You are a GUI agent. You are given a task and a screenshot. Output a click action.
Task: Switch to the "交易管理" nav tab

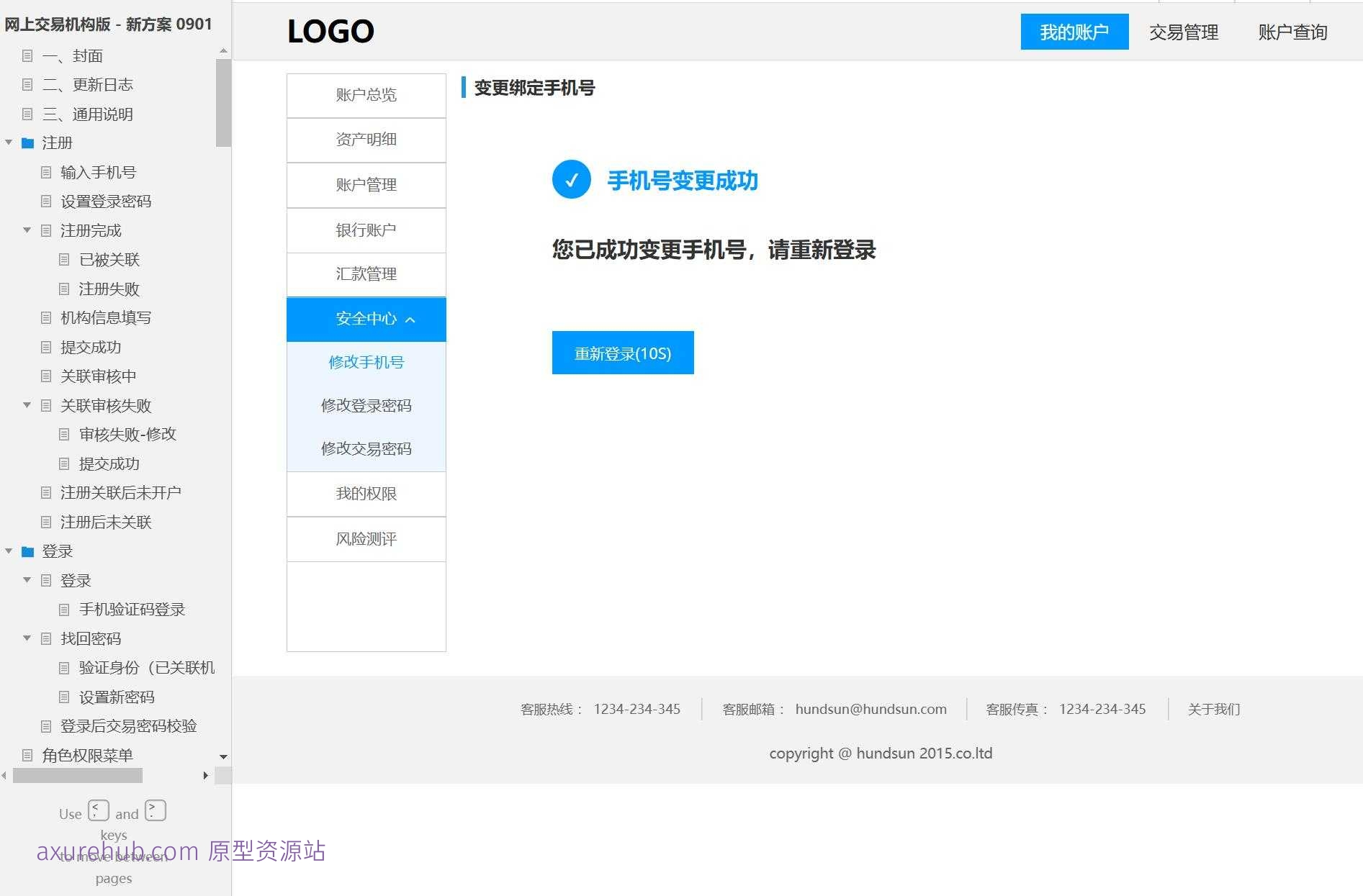pyautogui.click(x=1183, y=32)
